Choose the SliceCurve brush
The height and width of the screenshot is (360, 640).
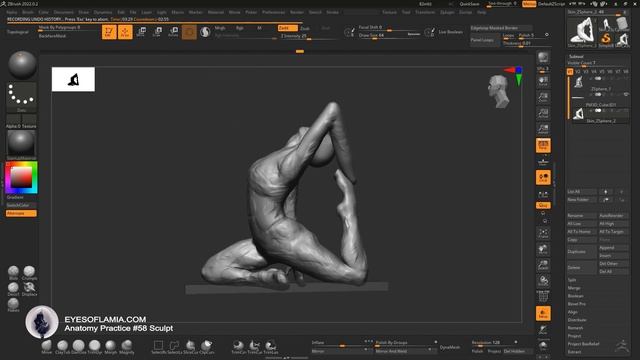click(x=190, y=347)
